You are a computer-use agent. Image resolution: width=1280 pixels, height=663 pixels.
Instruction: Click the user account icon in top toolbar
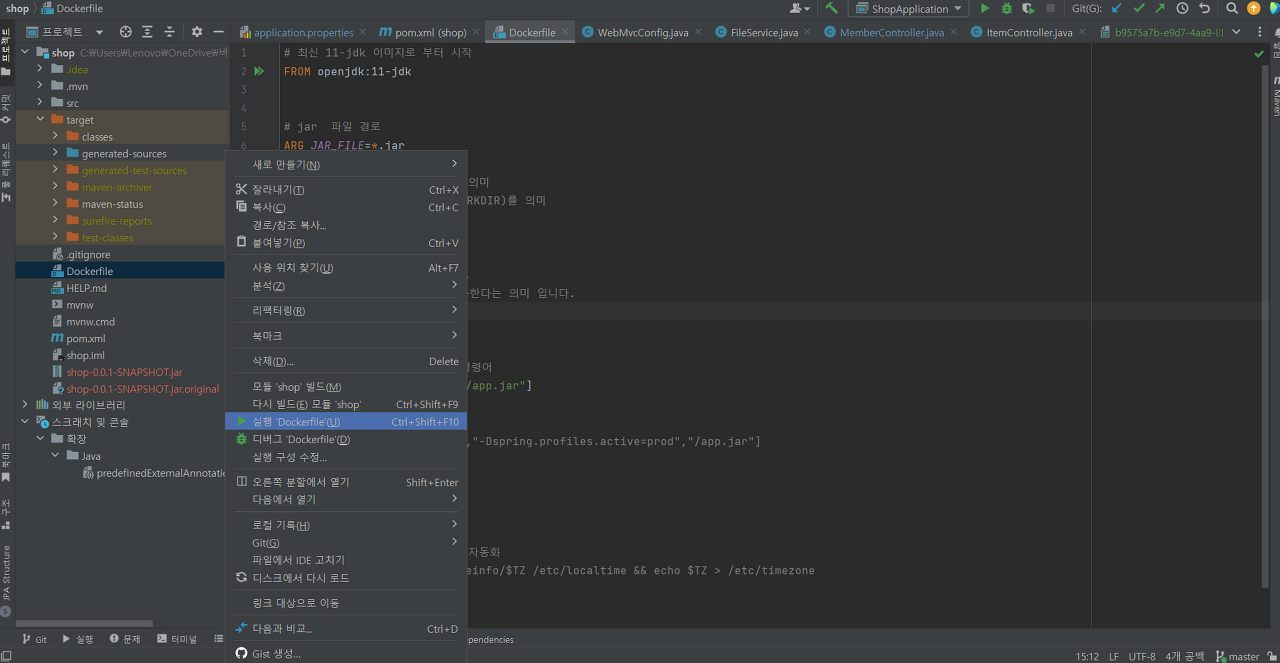(x=800, y=8)
